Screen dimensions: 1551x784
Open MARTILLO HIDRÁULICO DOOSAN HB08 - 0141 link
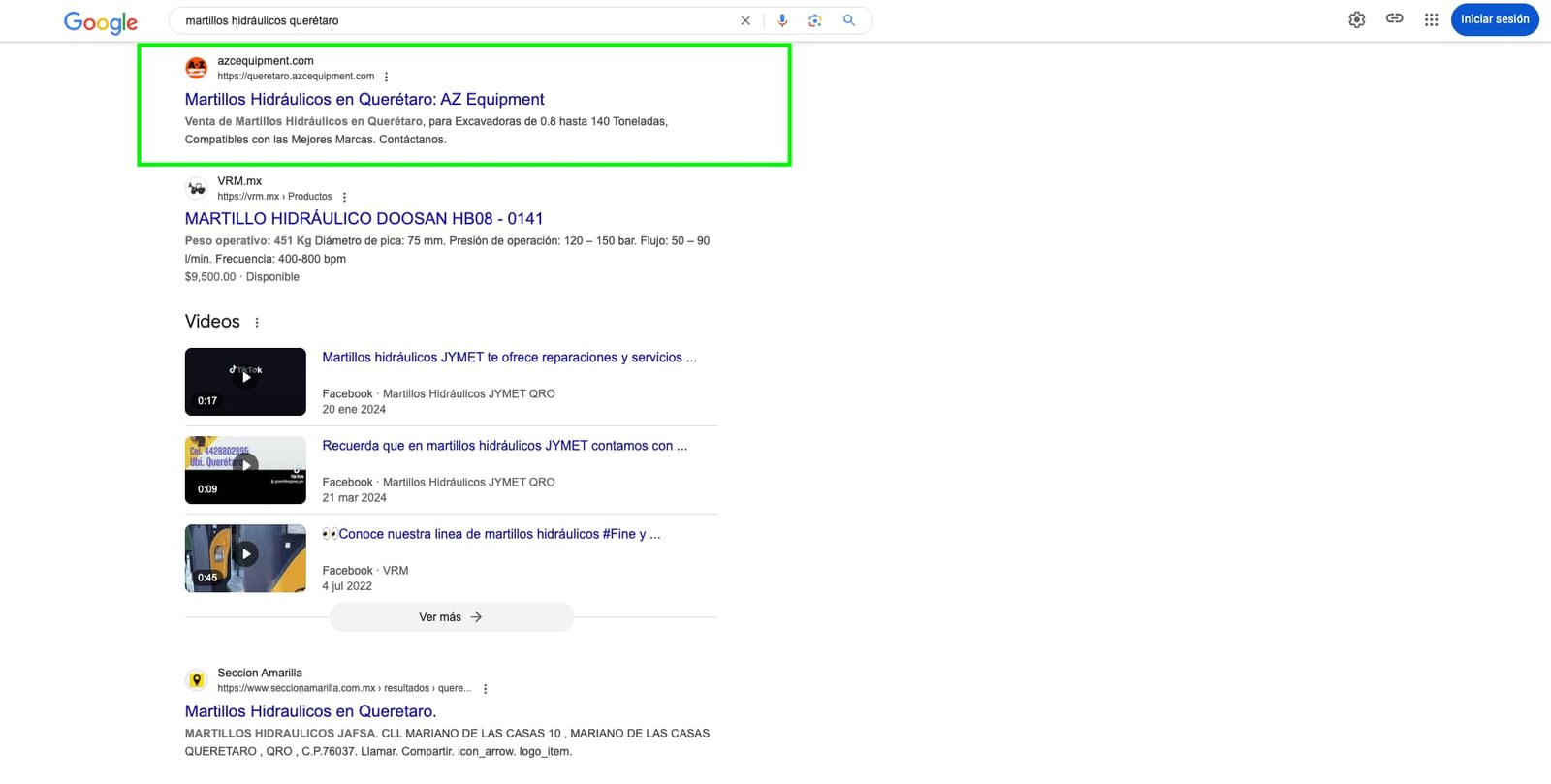364,219
